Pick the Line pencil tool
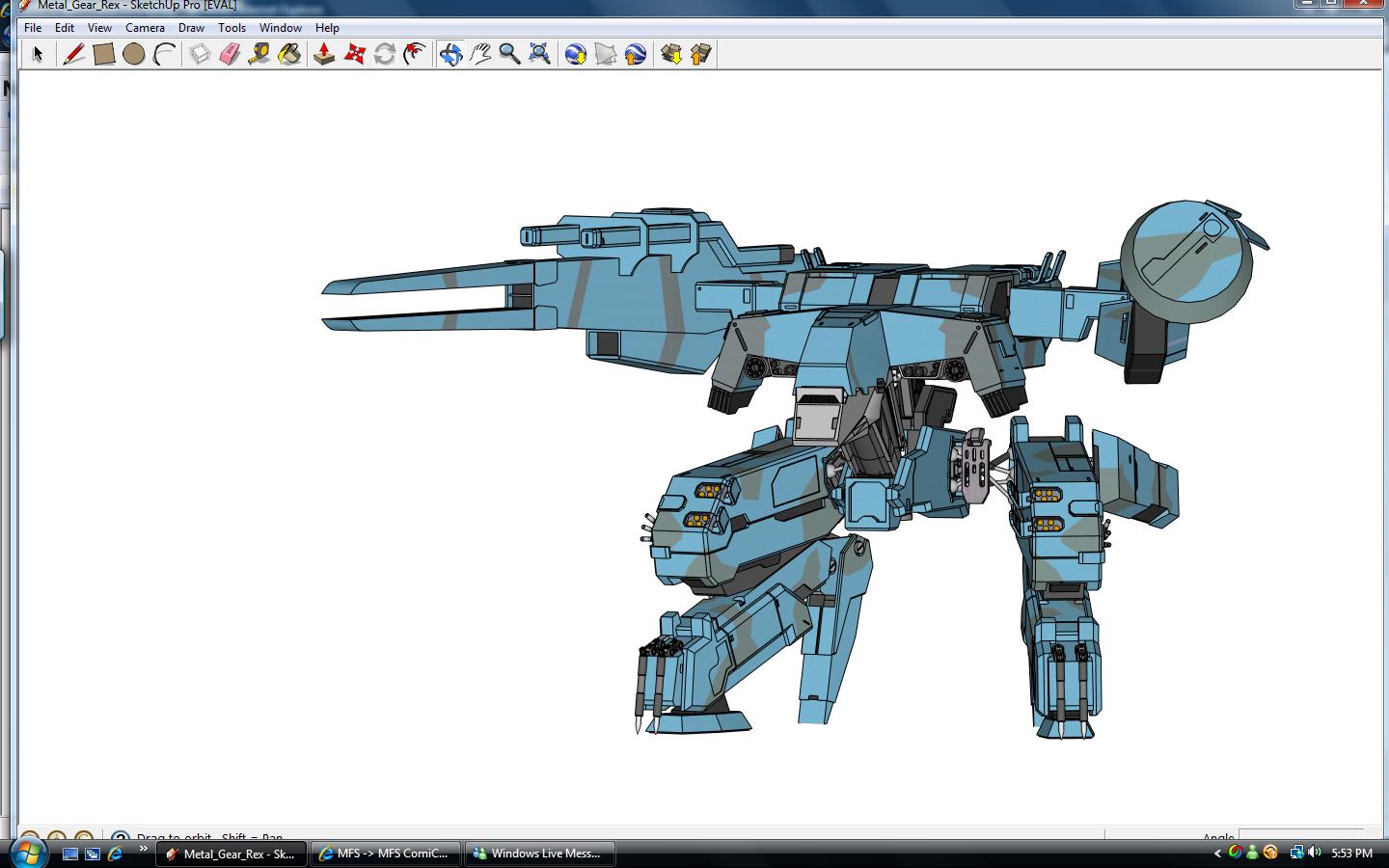Viewport: 1389px width, 868px height. pyautogui.click(x=73, y=54)
